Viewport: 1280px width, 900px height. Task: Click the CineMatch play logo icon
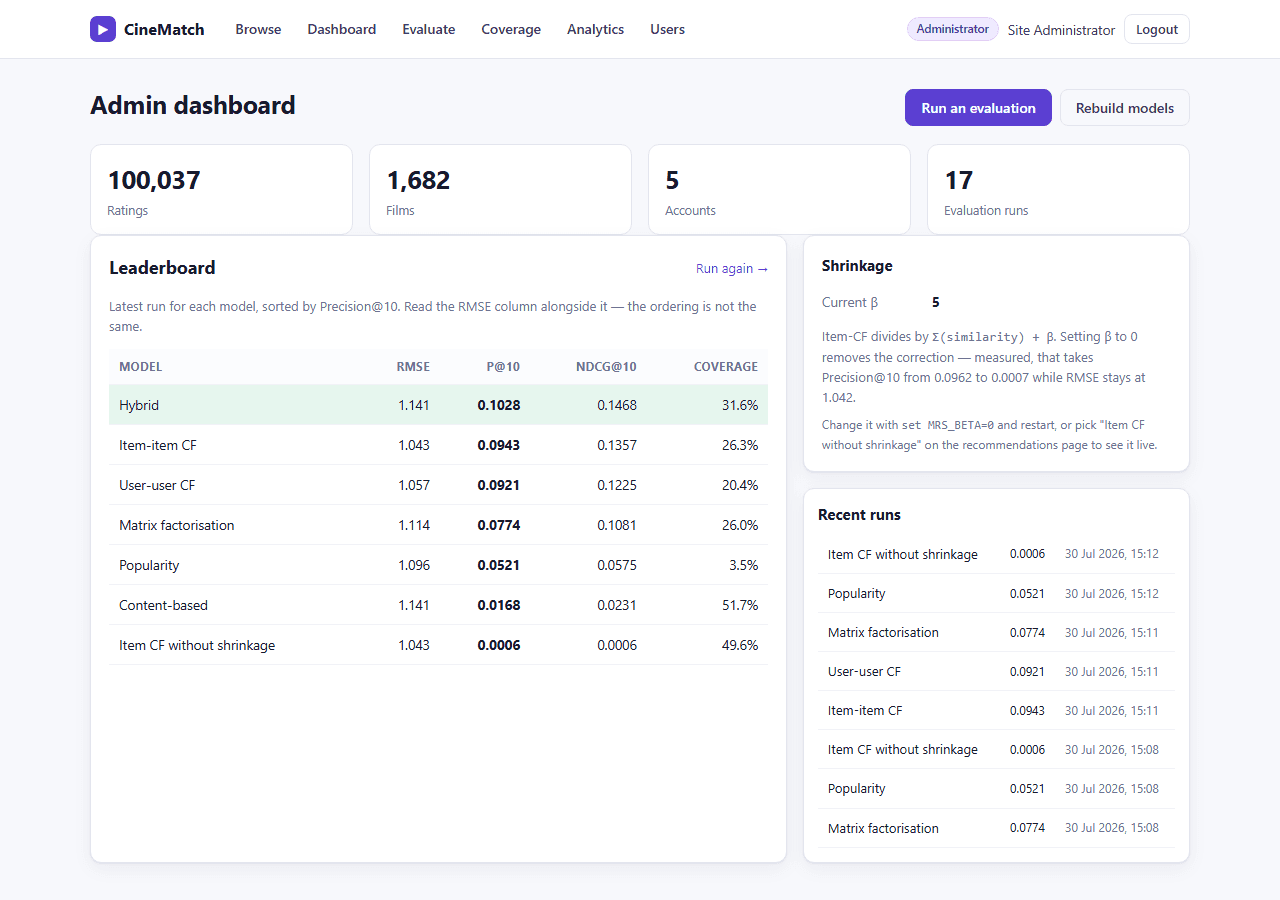click(103, 29)
